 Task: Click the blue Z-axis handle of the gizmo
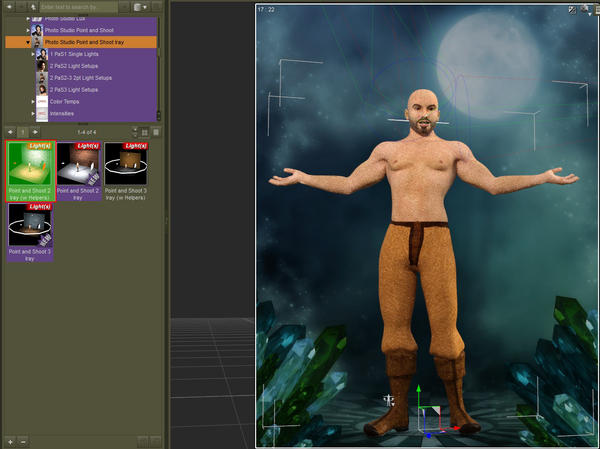pos(429,435)
